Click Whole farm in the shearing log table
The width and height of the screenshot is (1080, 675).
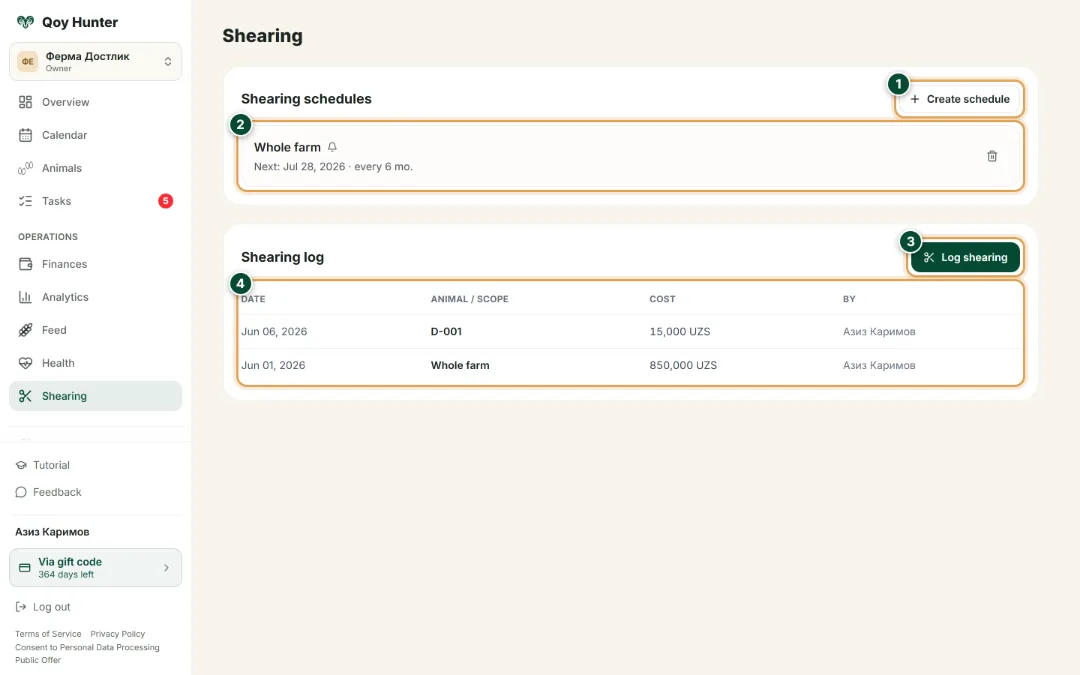pos(460,365)
